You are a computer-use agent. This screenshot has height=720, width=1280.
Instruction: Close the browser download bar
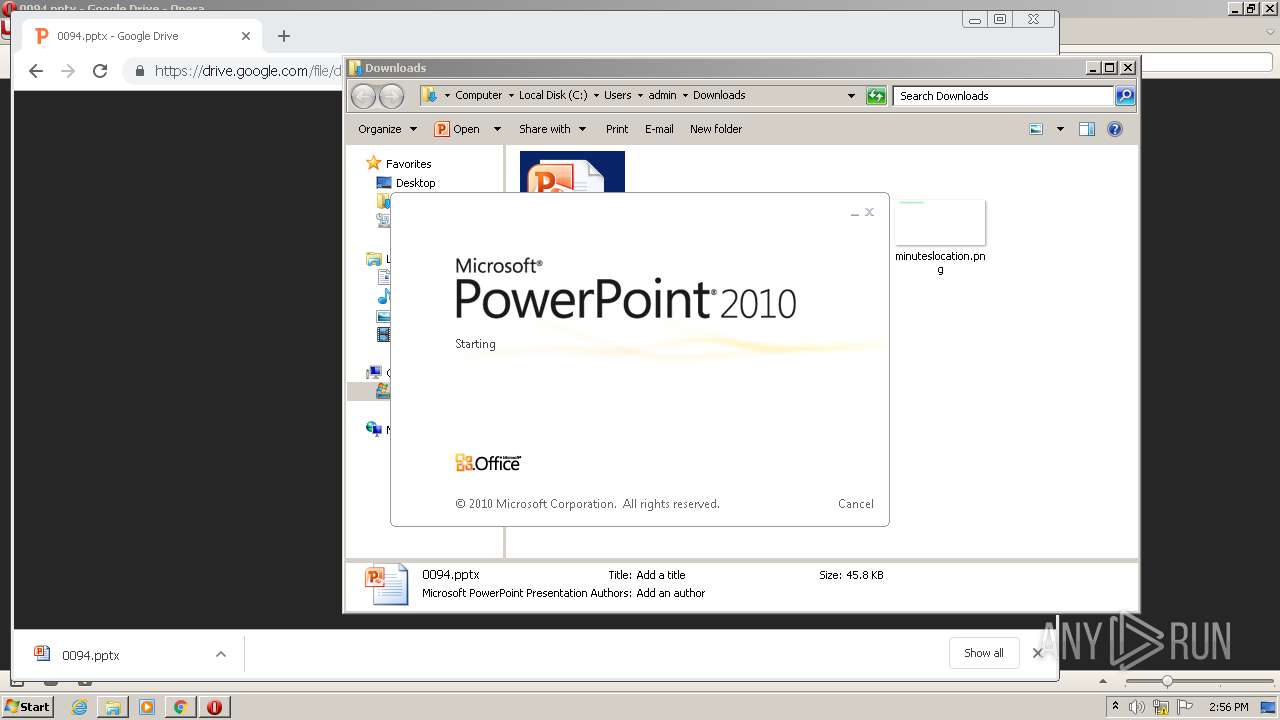click(x=1038, y=653)
